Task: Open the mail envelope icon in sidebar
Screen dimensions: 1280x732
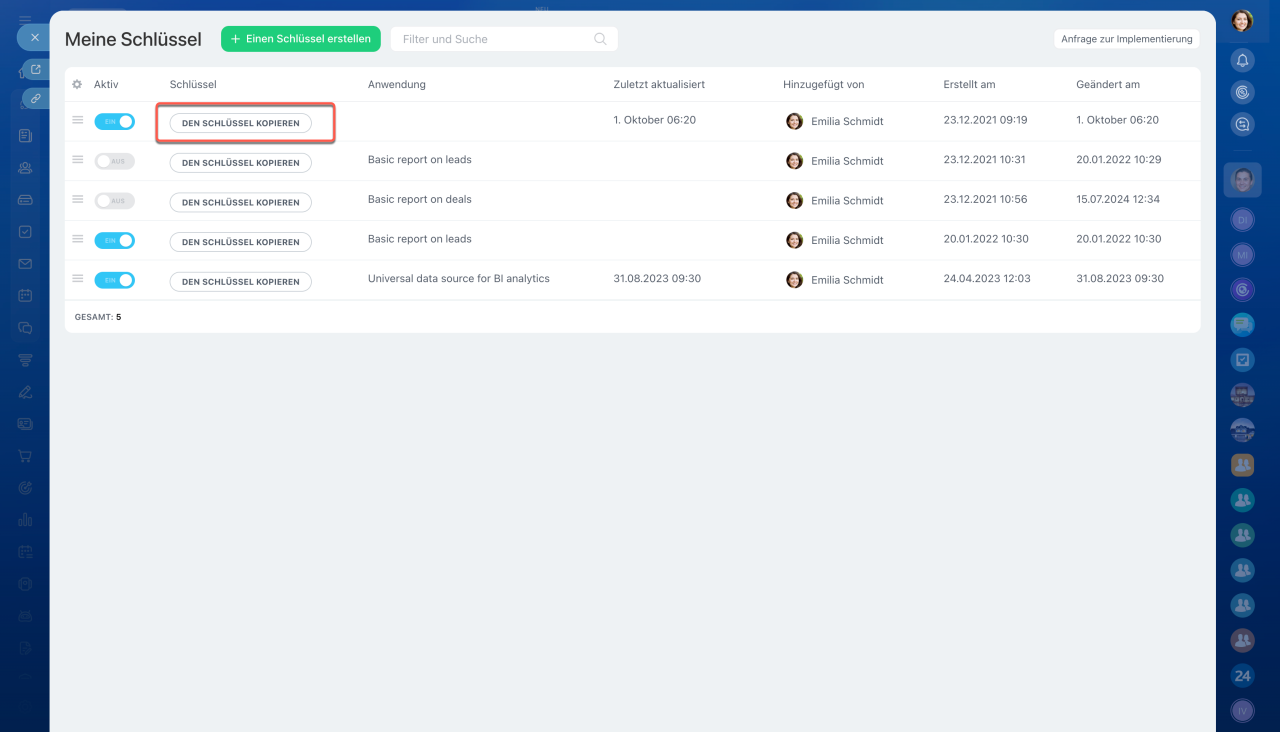Action: pyautogui.click(x=25, y=264)
